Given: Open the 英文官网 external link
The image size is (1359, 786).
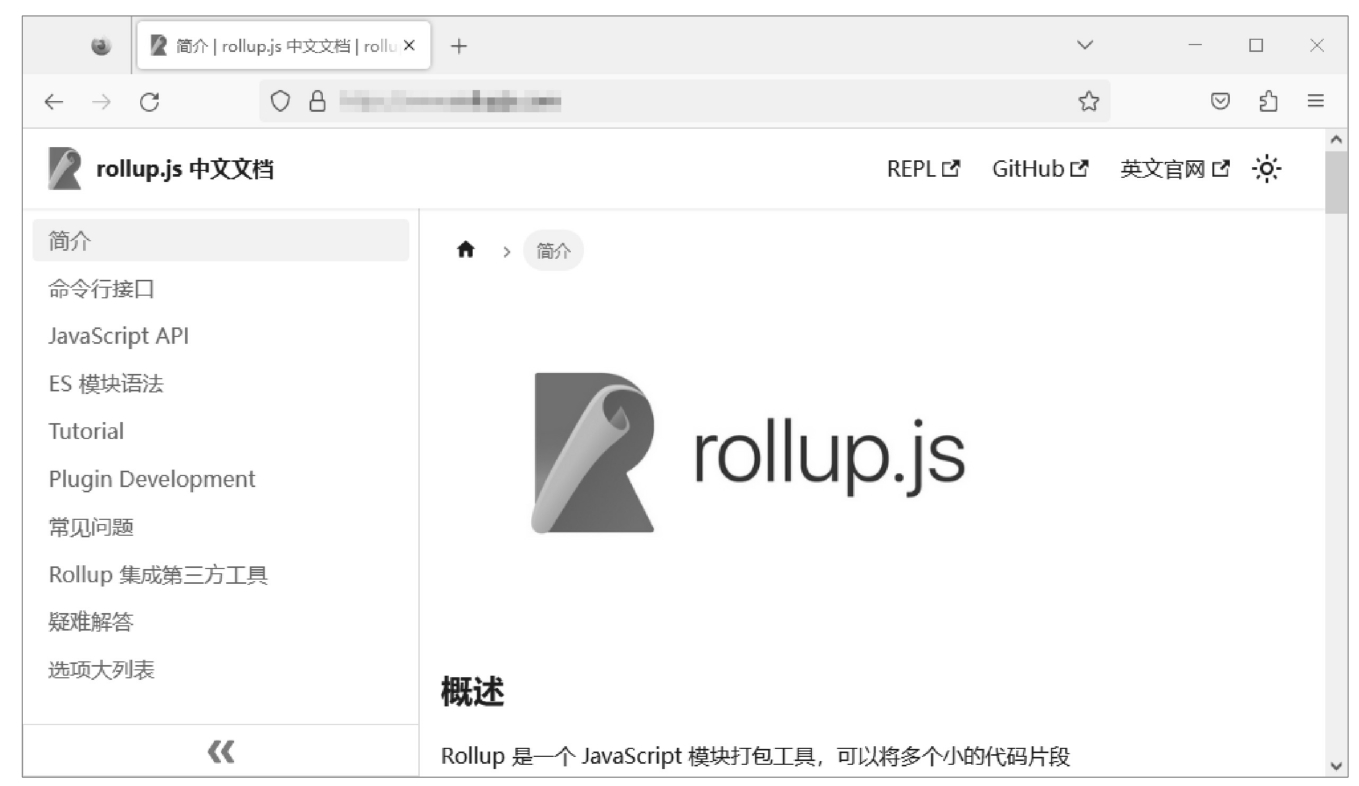Looking at the screenshot, I should tap(1175, 169).
